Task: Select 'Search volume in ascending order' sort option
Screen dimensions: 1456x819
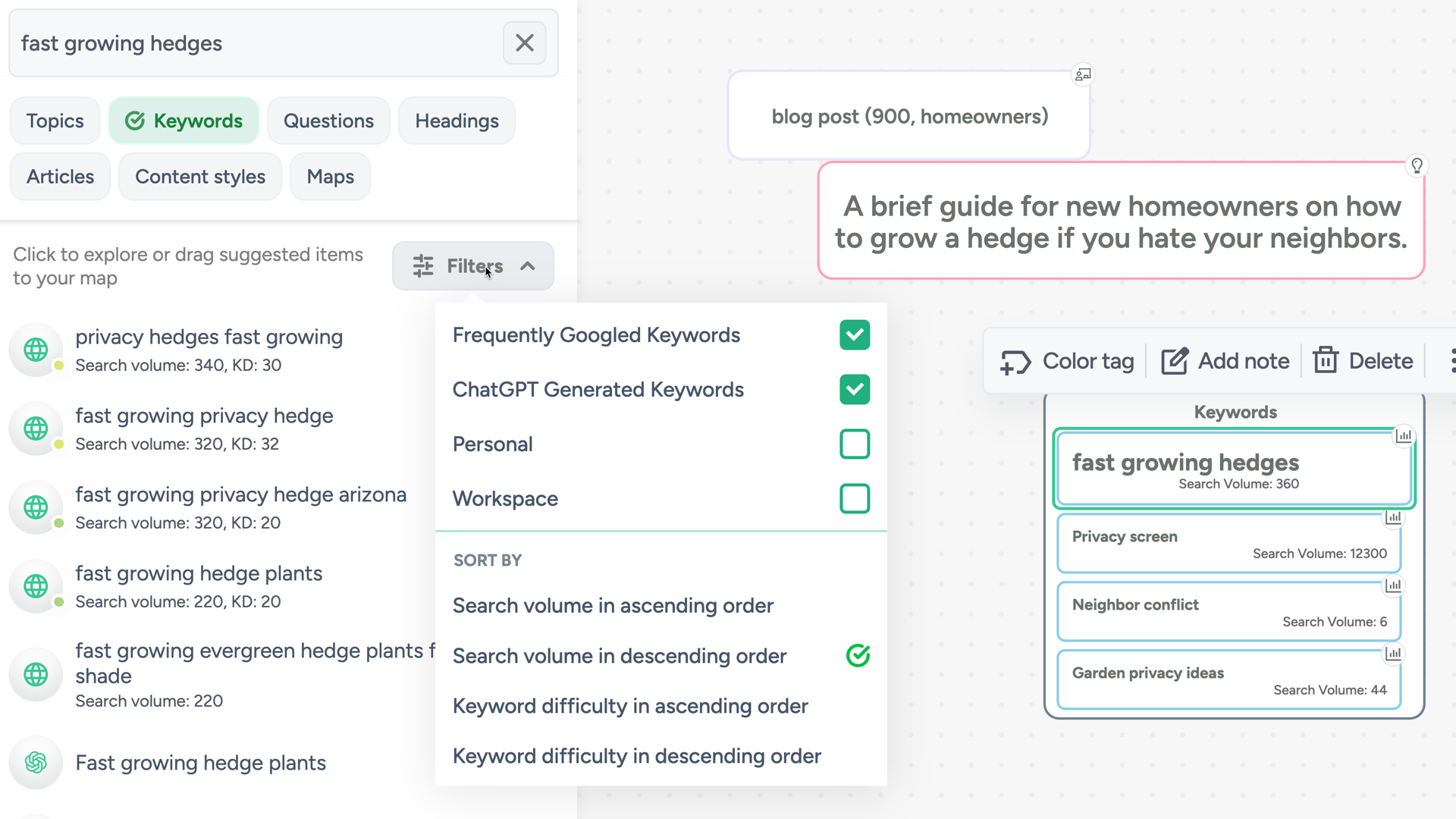Action: click(612, 605)
